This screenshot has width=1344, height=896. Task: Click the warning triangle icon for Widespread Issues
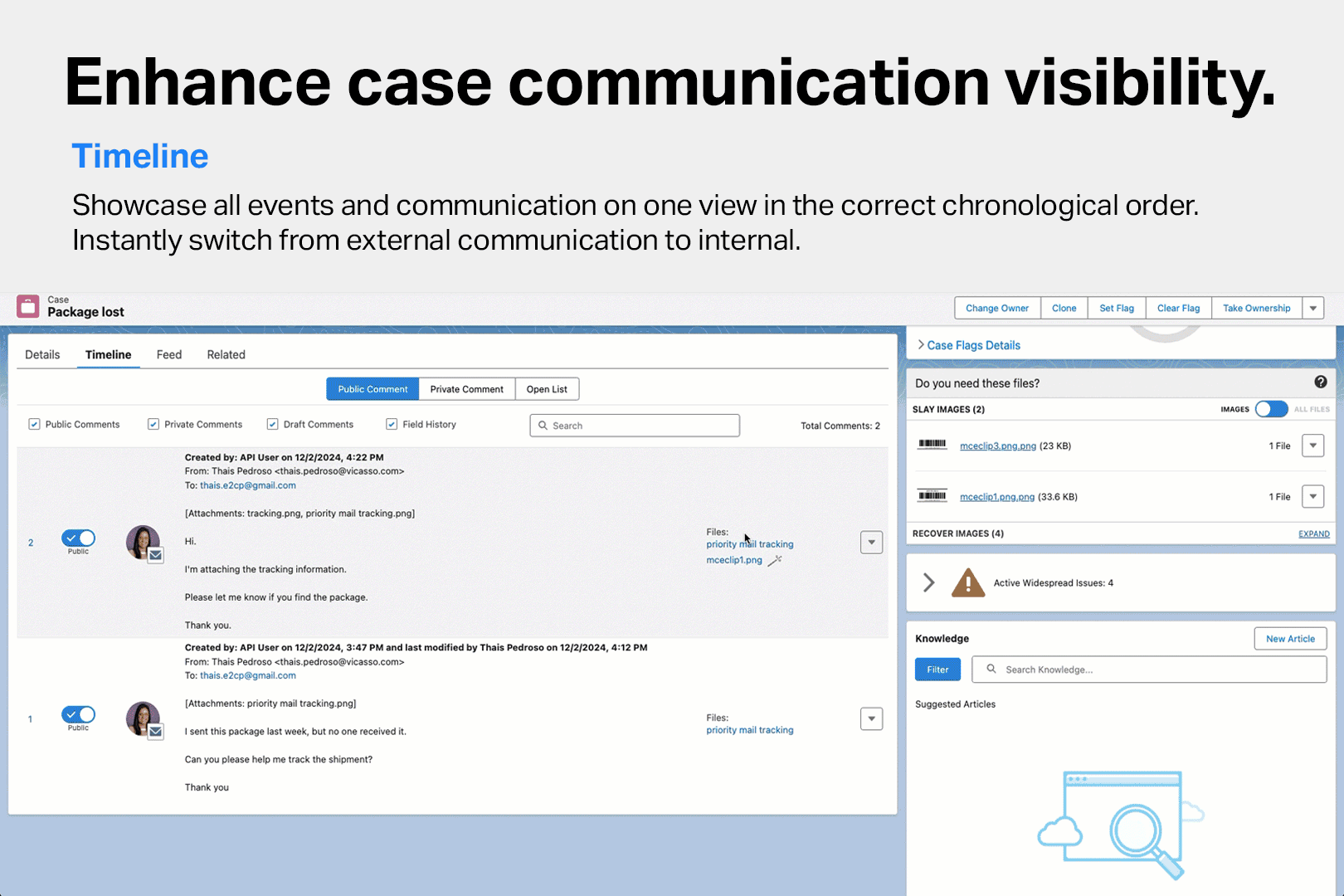968,582
